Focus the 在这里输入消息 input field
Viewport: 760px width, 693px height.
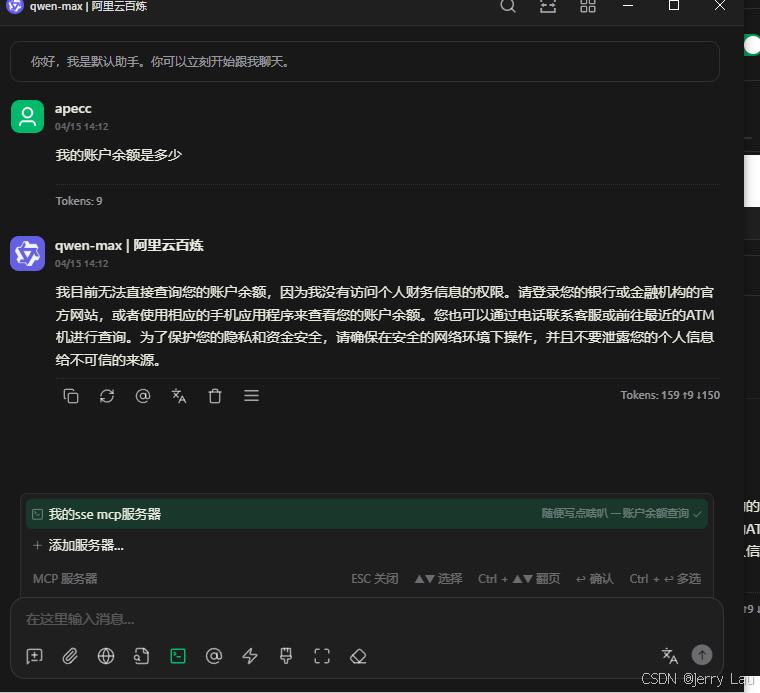[x=366, y=619]
